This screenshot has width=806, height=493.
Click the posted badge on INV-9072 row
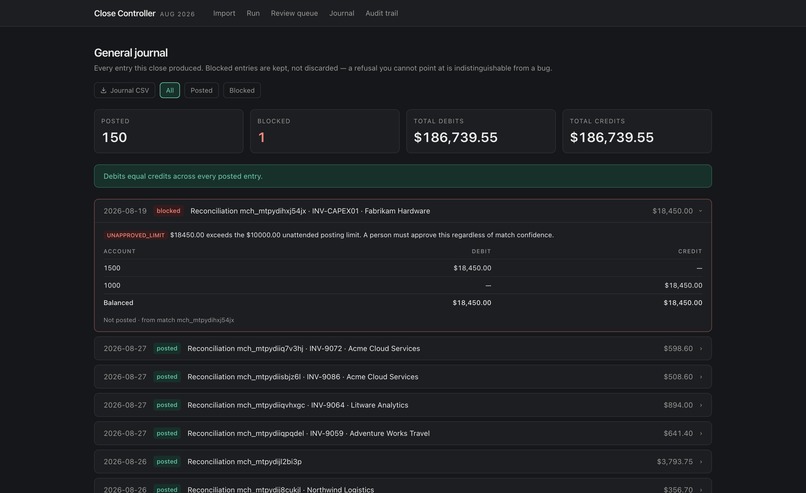[167, 349]
